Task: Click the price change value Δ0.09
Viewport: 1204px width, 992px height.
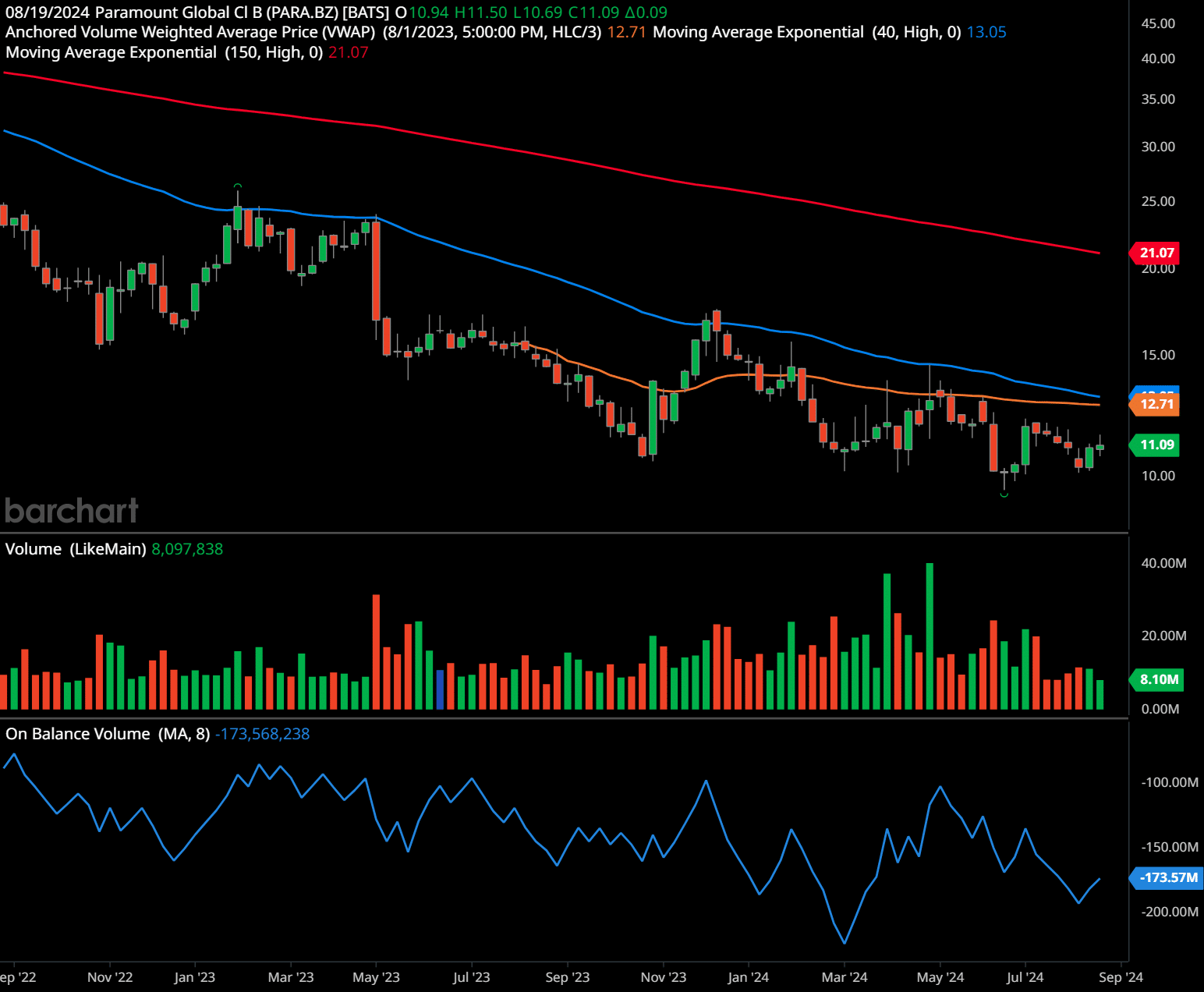Action: (x=646, y=12)
